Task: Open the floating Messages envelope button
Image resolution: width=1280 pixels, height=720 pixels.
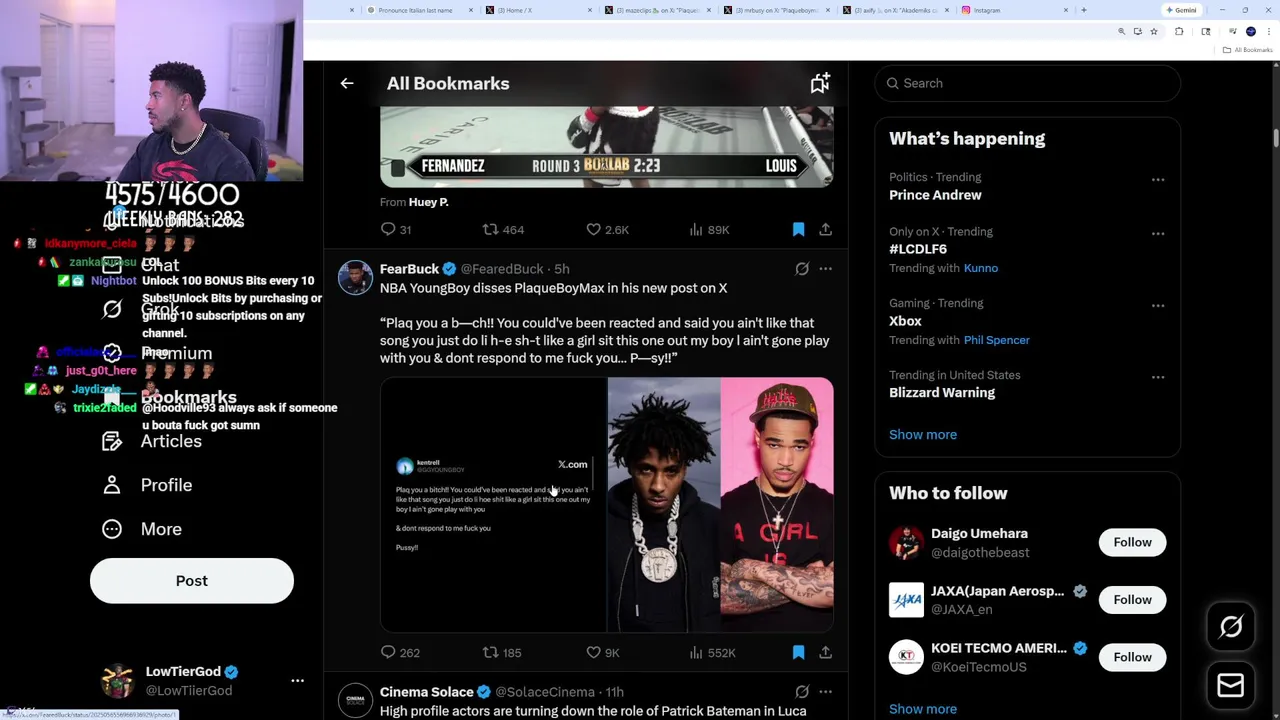Action: 1231,686
